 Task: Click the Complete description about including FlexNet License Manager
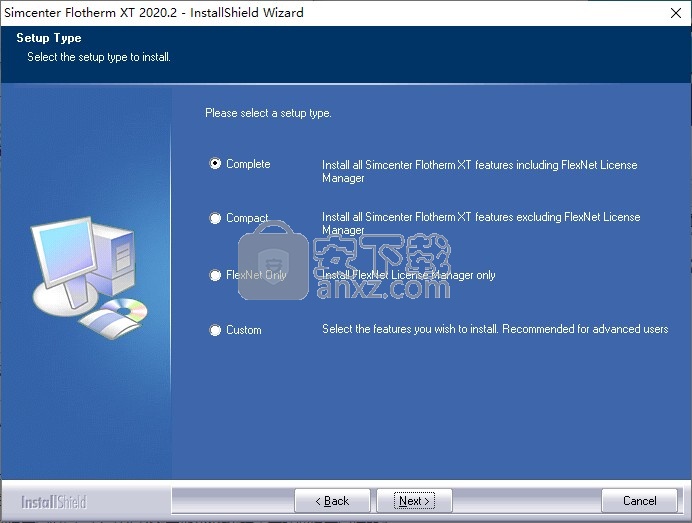pyautogui.click(x=480, y=171)
